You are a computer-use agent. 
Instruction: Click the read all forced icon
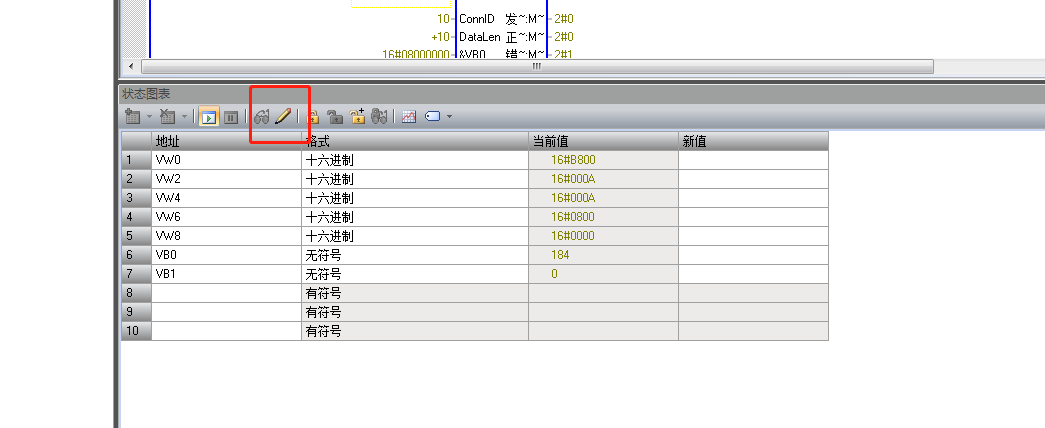pos(379,117)
